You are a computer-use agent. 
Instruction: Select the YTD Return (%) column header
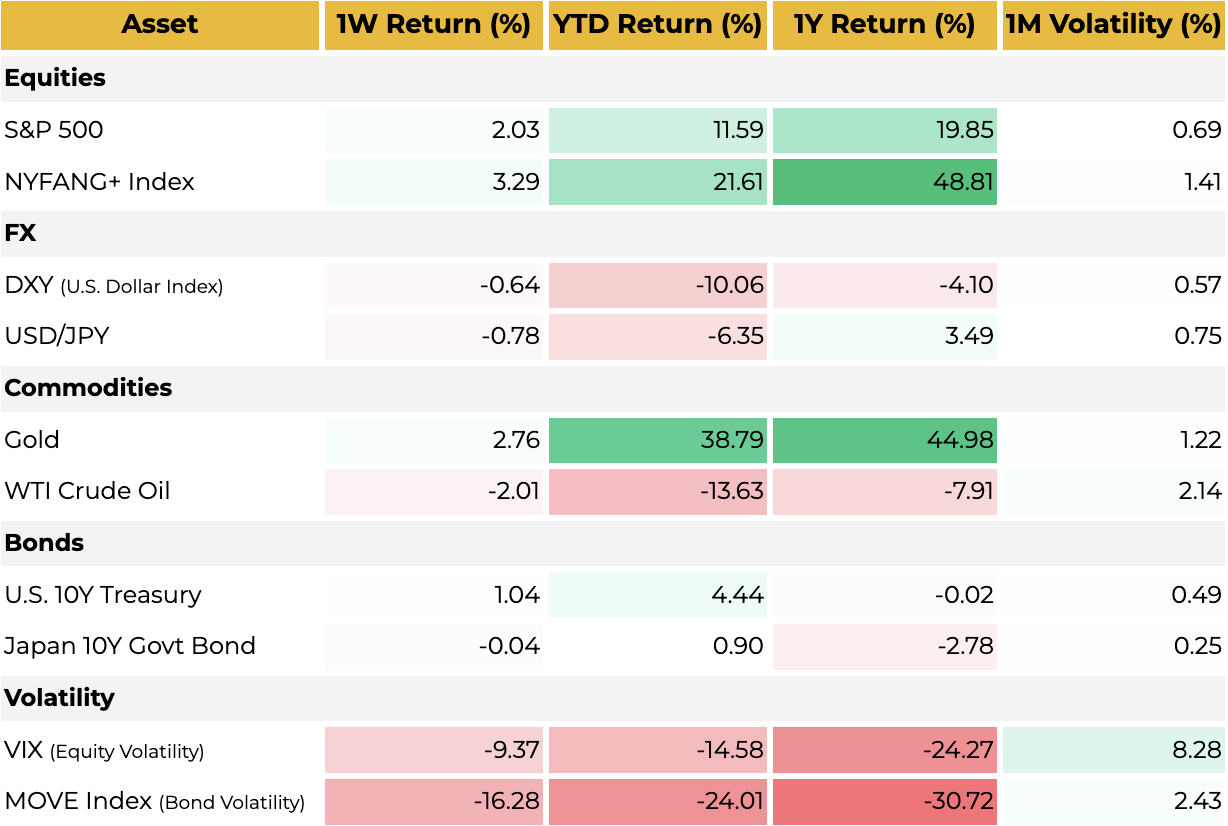click(657, 25)
